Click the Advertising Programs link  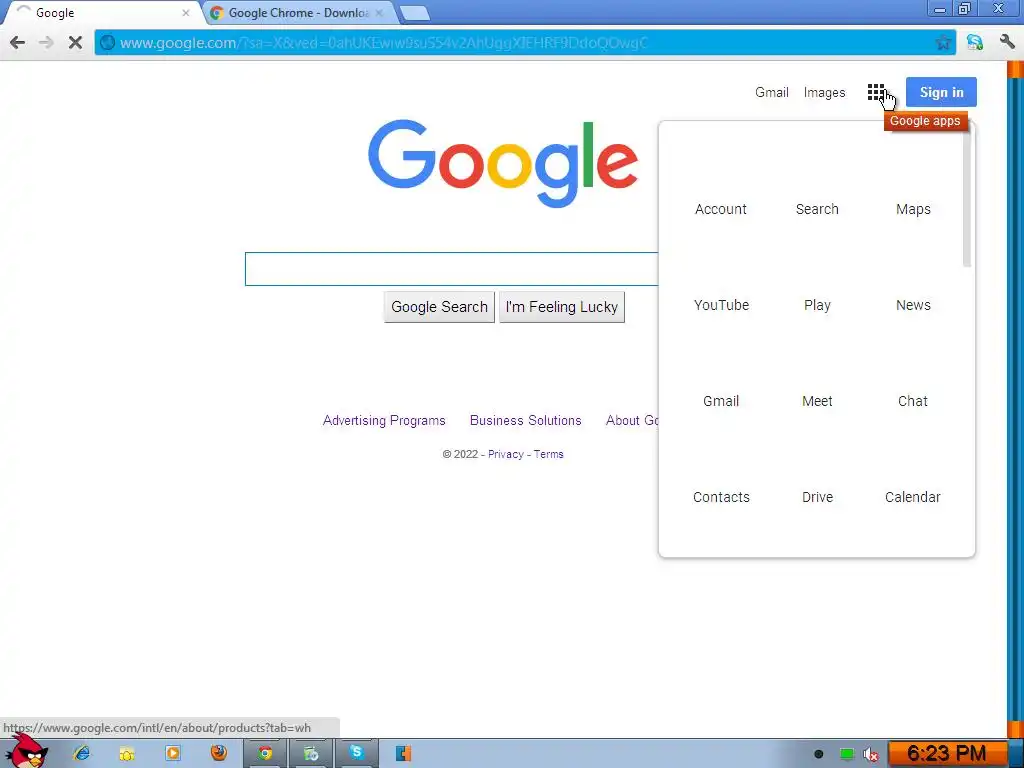pos(384,421)
